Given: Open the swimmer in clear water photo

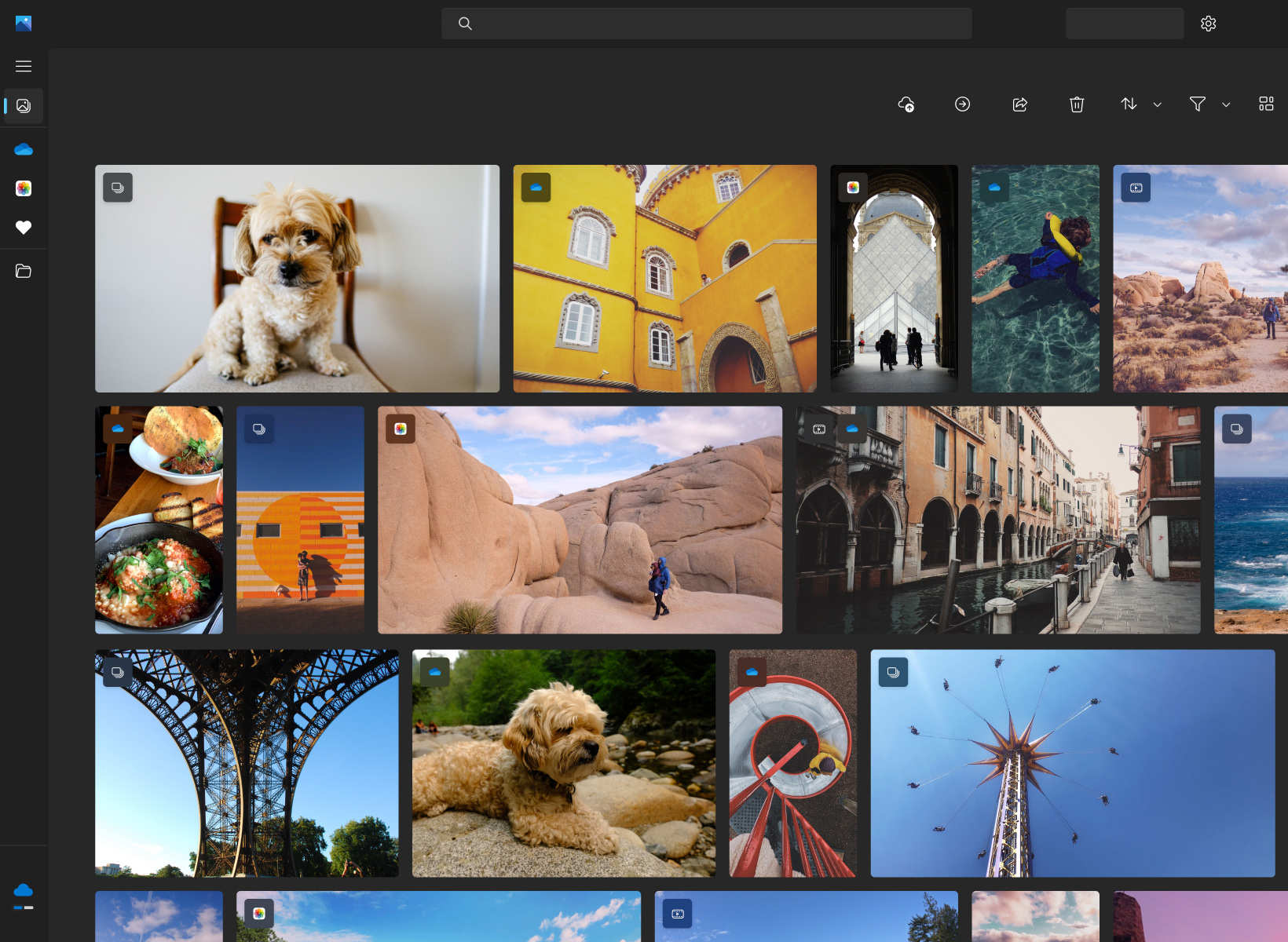Looking at the screenshot, I should (1036, 279).
